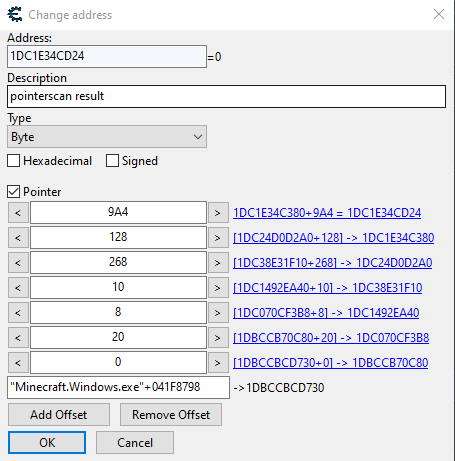This screenshot has height=461, width=455.
Task: Confirm with the OK button
Action: [47, 443]
